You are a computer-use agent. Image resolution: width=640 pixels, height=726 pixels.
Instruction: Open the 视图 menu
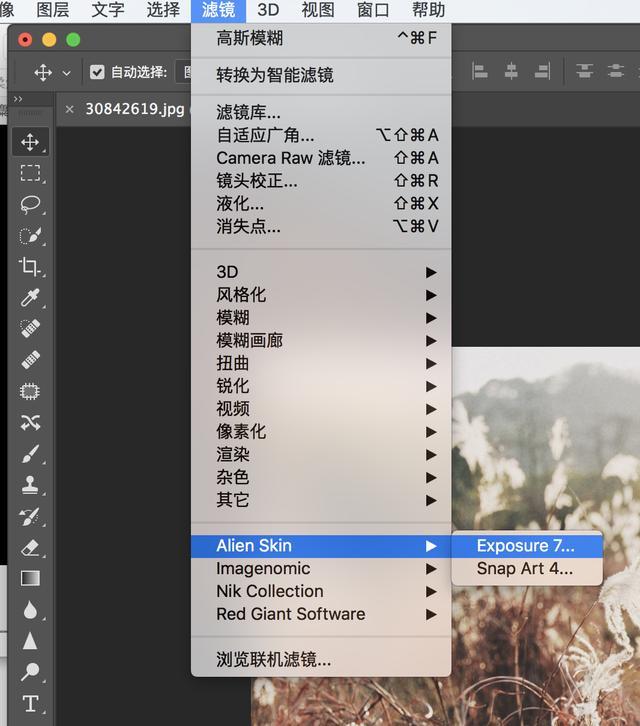coord(318,10)
